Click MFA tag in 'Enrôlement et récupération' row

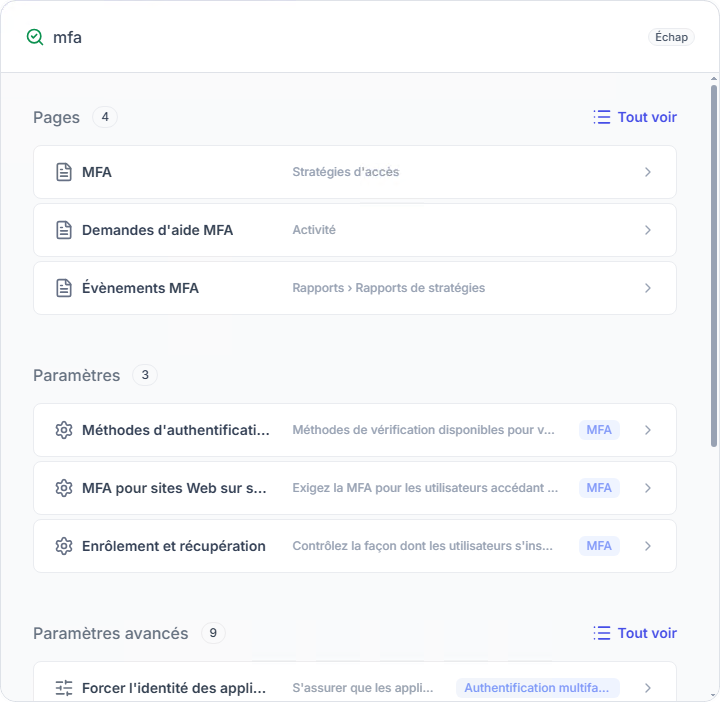click(x=599, y=546)
